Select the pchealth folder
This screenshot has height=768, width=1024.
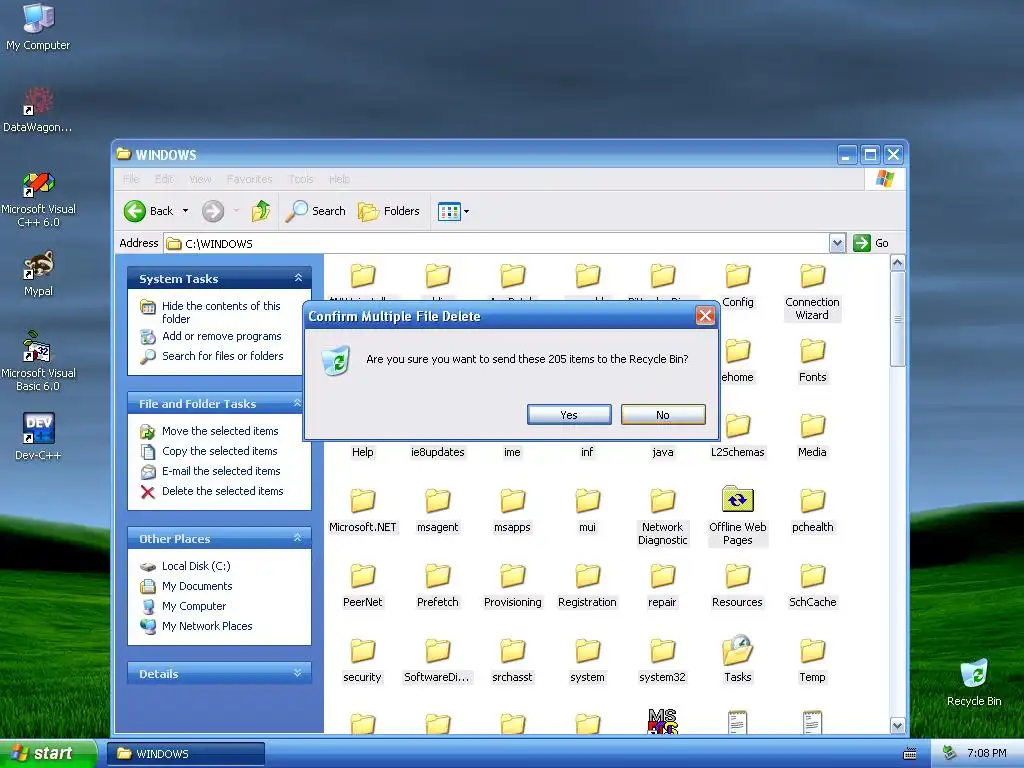coord(812,511)
